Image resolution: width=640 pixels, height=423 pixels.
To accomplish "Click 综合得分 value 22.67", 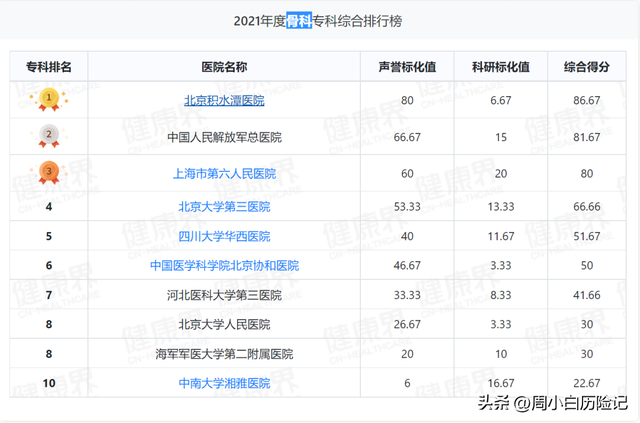I will (587, 383).
